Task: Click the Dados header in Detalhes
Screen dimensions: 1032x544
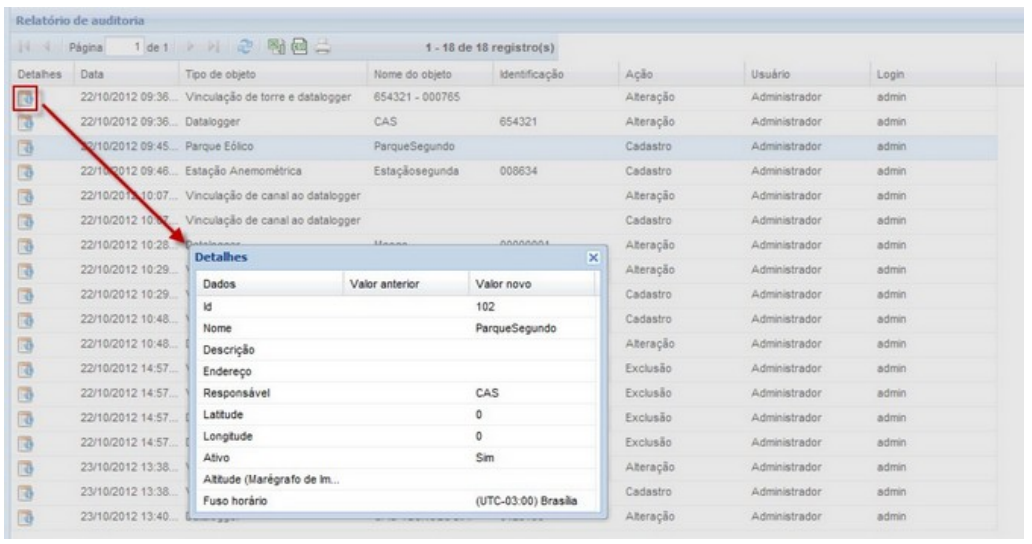Action: [218, 284]
